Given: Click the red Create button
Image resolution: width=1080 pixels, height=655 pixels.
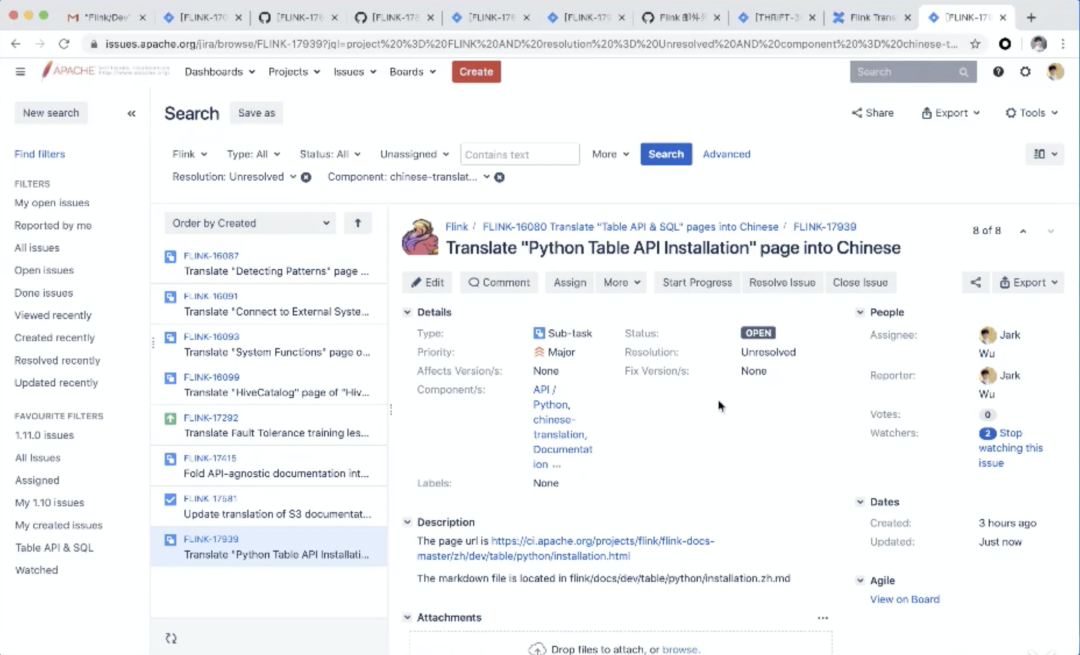Looking at the screenshot, I should pyautogui.click(x=476, y=72).
